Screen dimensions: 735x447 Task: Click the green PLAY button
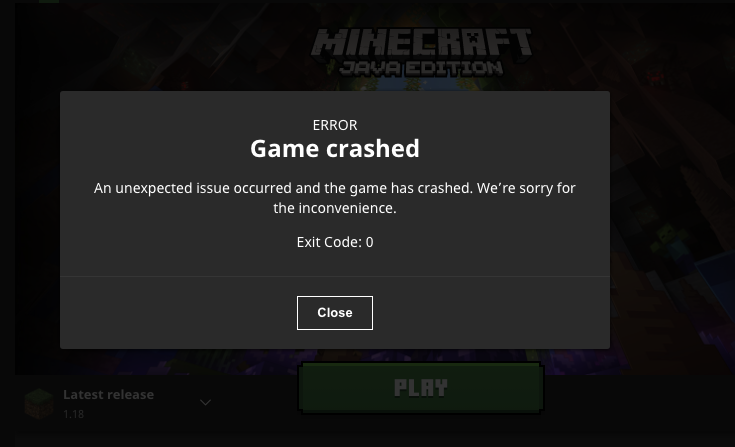tap(421, 388)
